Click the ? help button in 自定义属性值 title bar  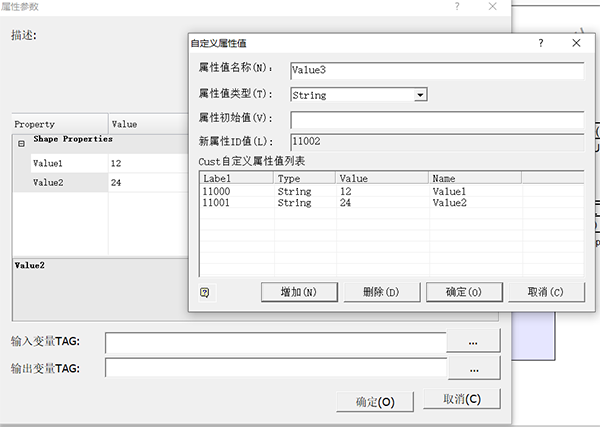point(541,44)
